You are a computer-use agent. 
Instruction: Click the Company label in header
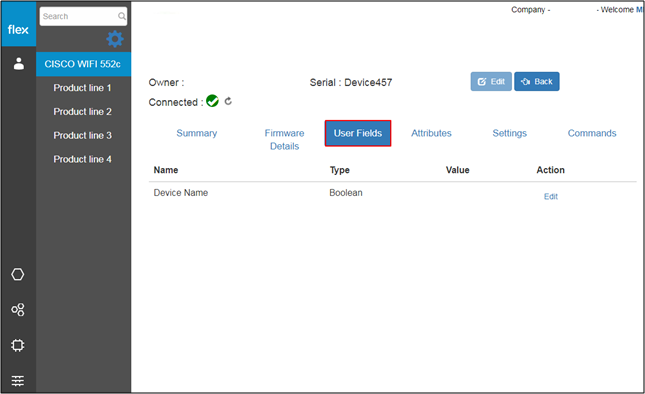[x=531, y=9]
